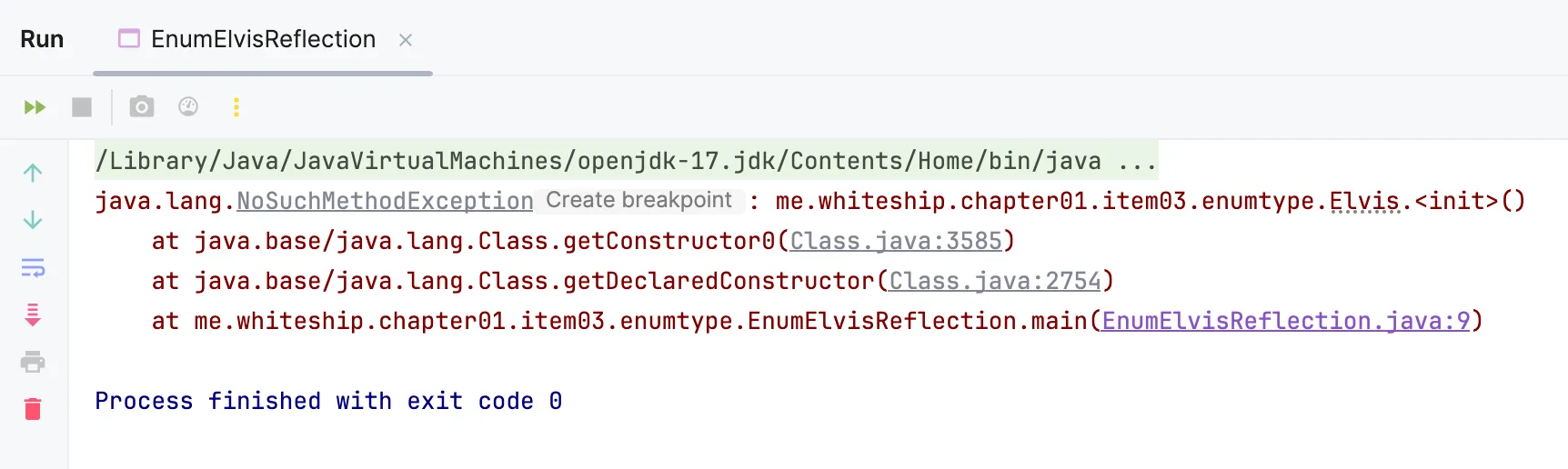
Task: Click the Create breakpoint hint
Action: [x=638, y=200]
